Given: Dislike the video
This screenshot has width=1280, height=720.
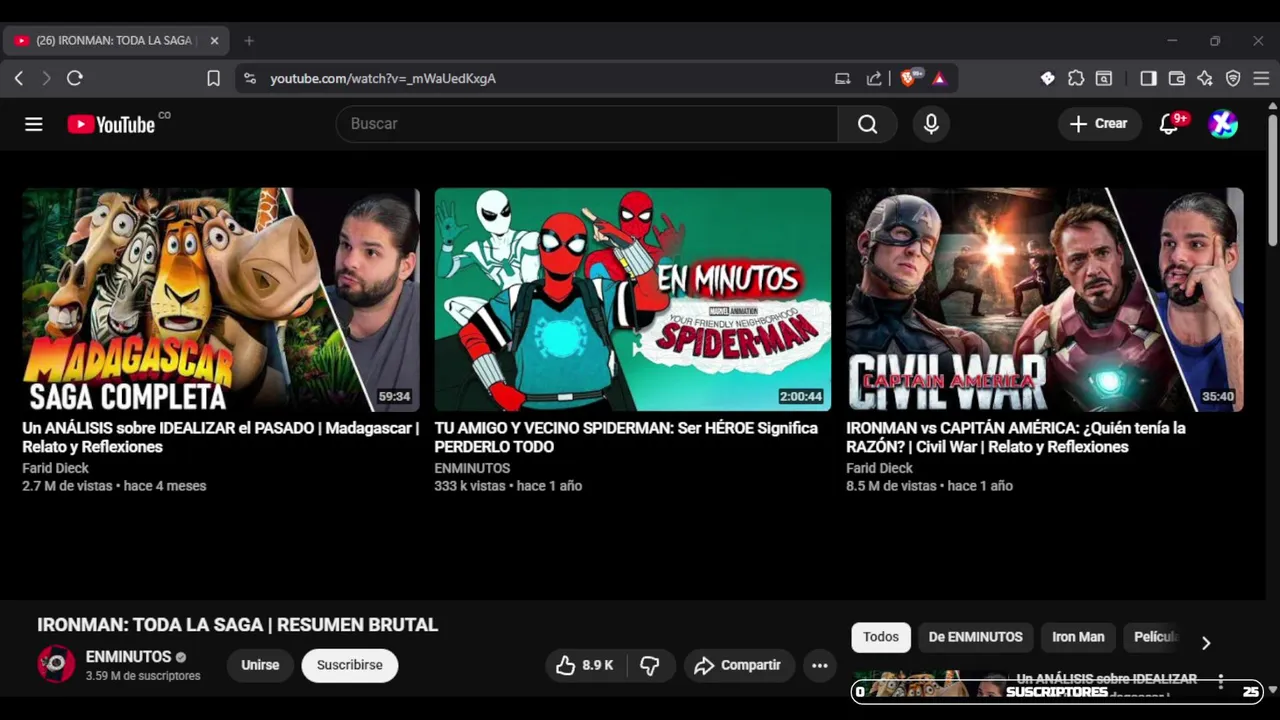Looking at the screenshot, I should coord(650,665).
